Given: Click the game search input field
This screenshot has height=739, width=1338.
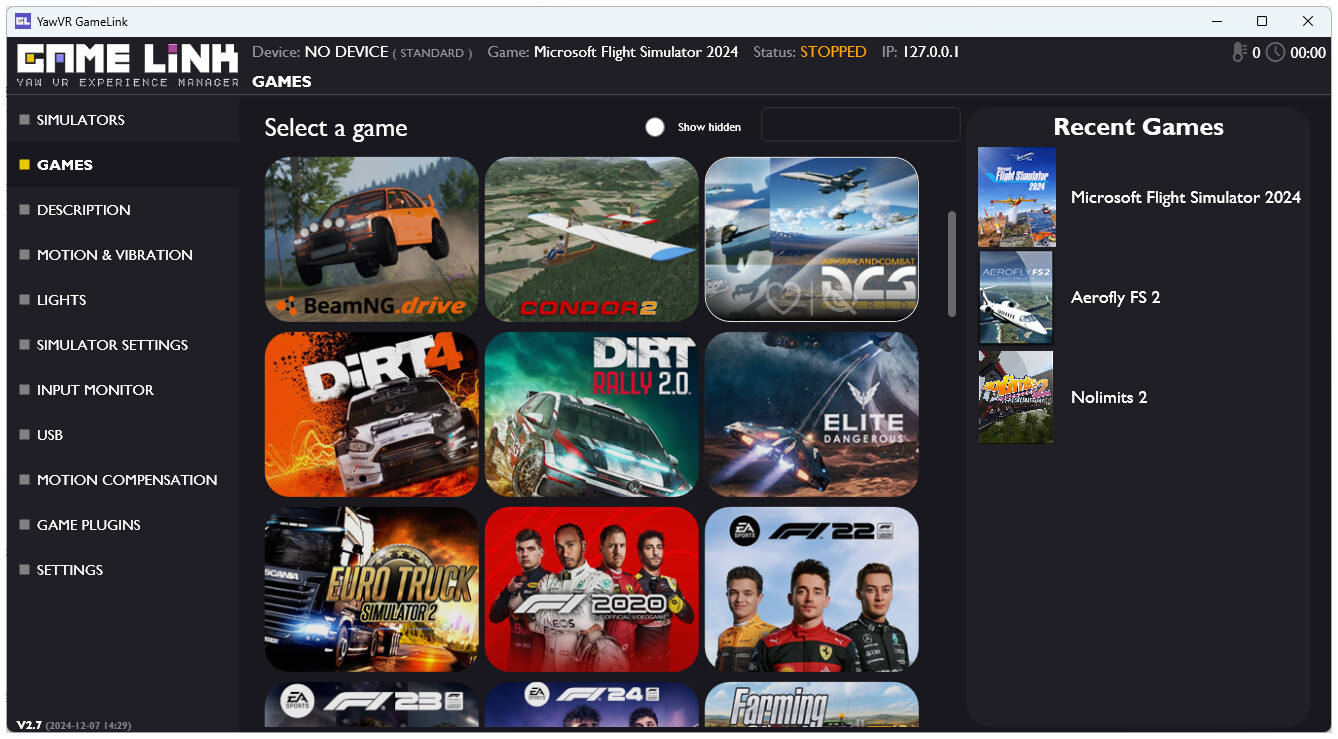Looking at the screenshot, I should (x=859, y=124).
